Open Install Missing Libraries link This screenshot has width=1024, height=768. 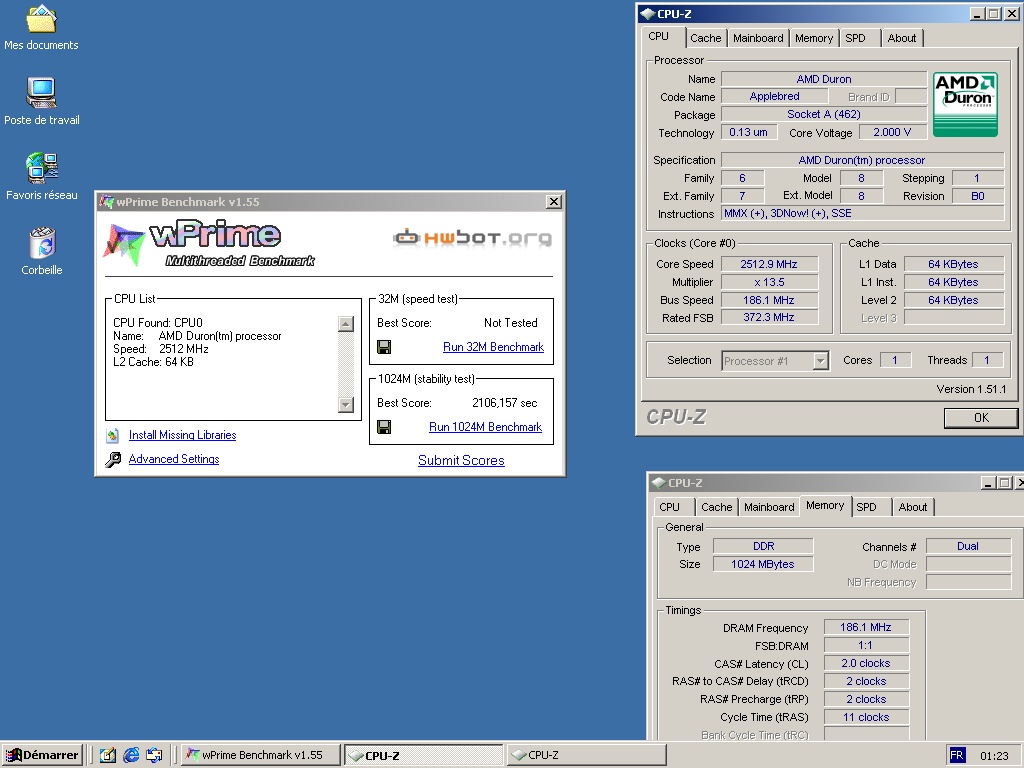point(182,435)
